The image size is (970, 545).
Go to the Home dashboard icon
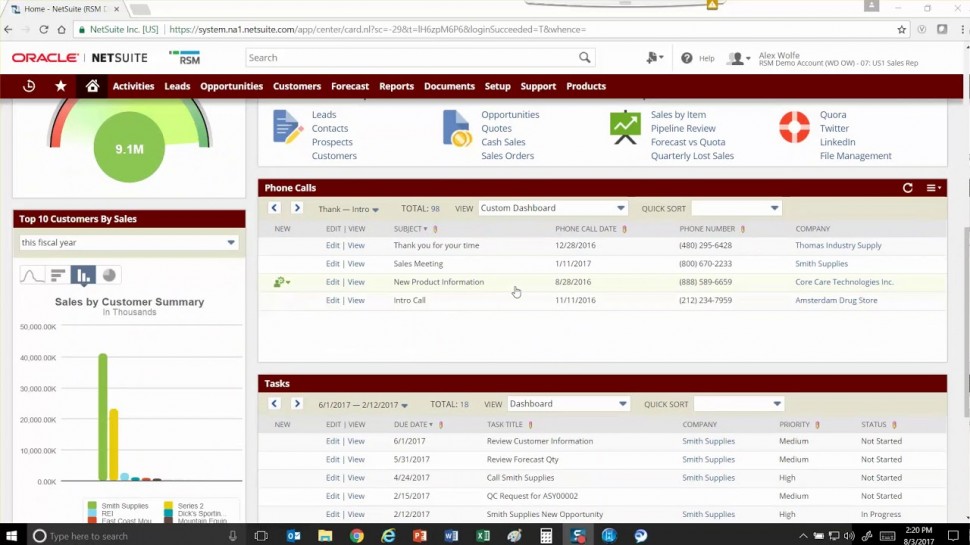(x=92, y=86)
